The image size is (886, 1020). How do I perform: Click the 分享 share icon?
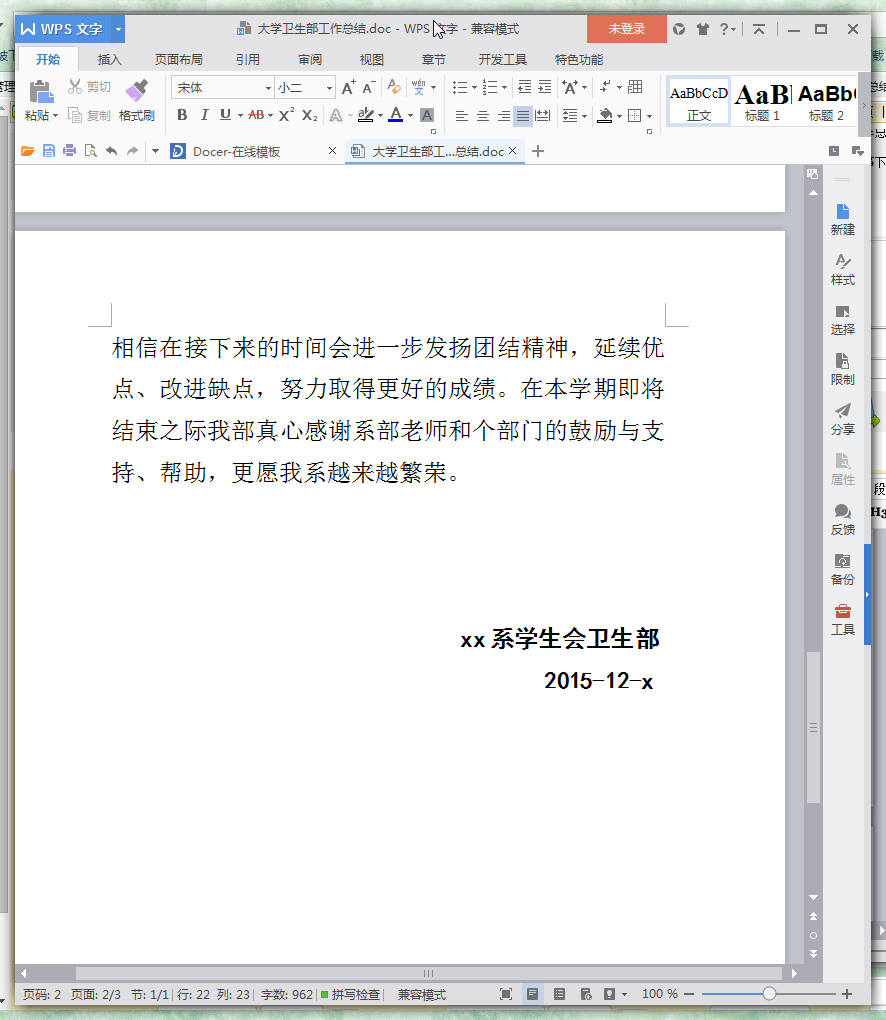tap(842, 419)
